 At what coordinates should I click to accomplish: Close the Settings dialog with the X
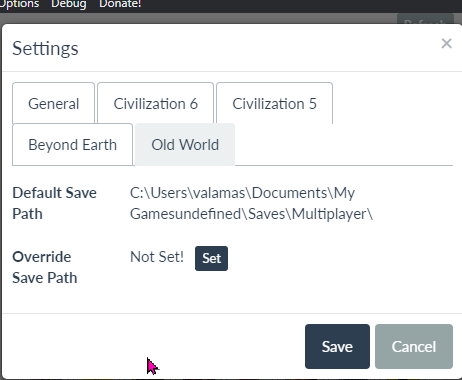point(446,43)
